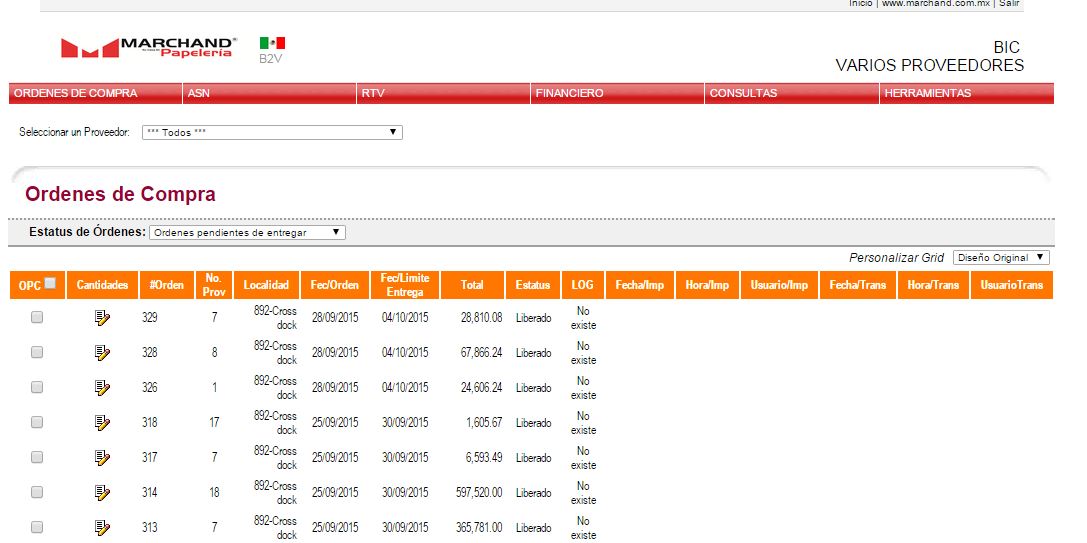Open quantities edit icon for order 314

pos(102,492)
